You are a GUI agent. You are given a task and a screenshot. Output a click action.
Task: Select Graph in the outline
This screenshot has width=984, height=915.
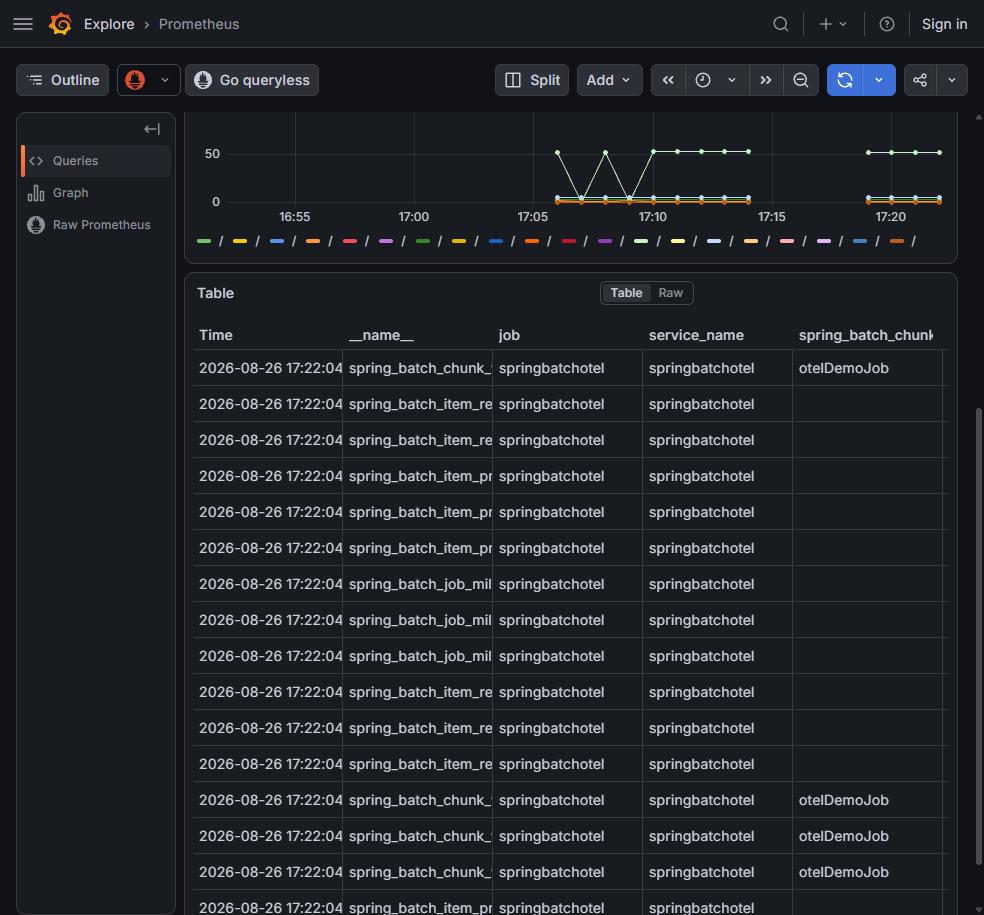pyautogui.click(x=96, y=193)
